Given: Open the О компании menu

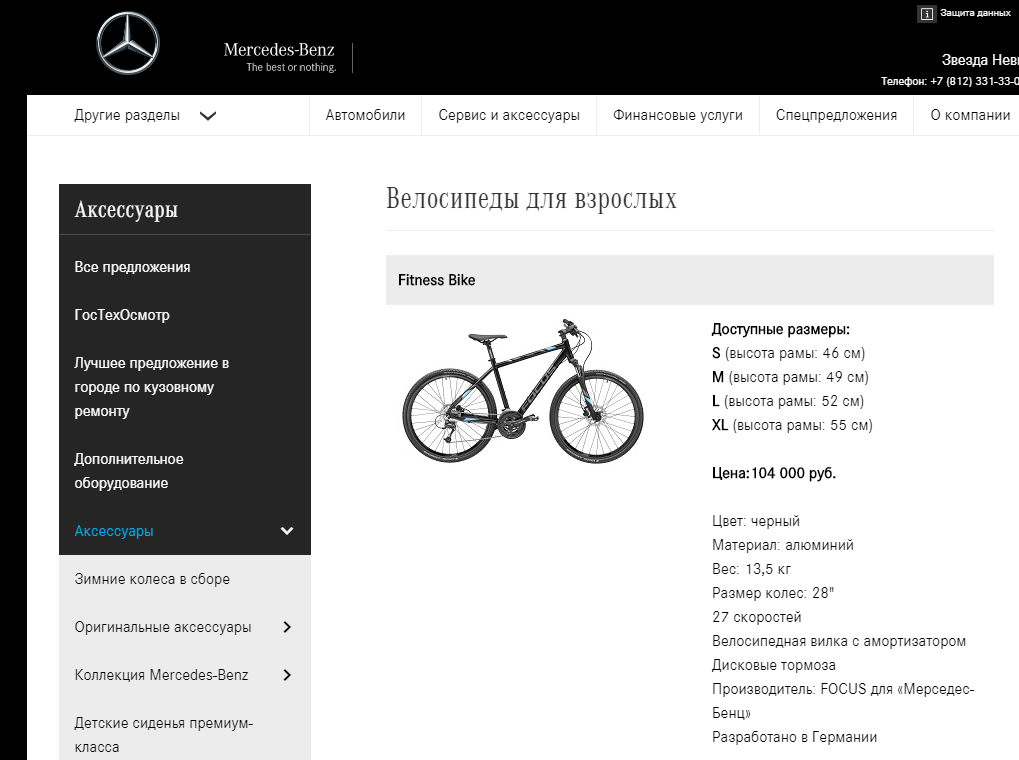Looking at the screenshot, I should pos(970,115).
